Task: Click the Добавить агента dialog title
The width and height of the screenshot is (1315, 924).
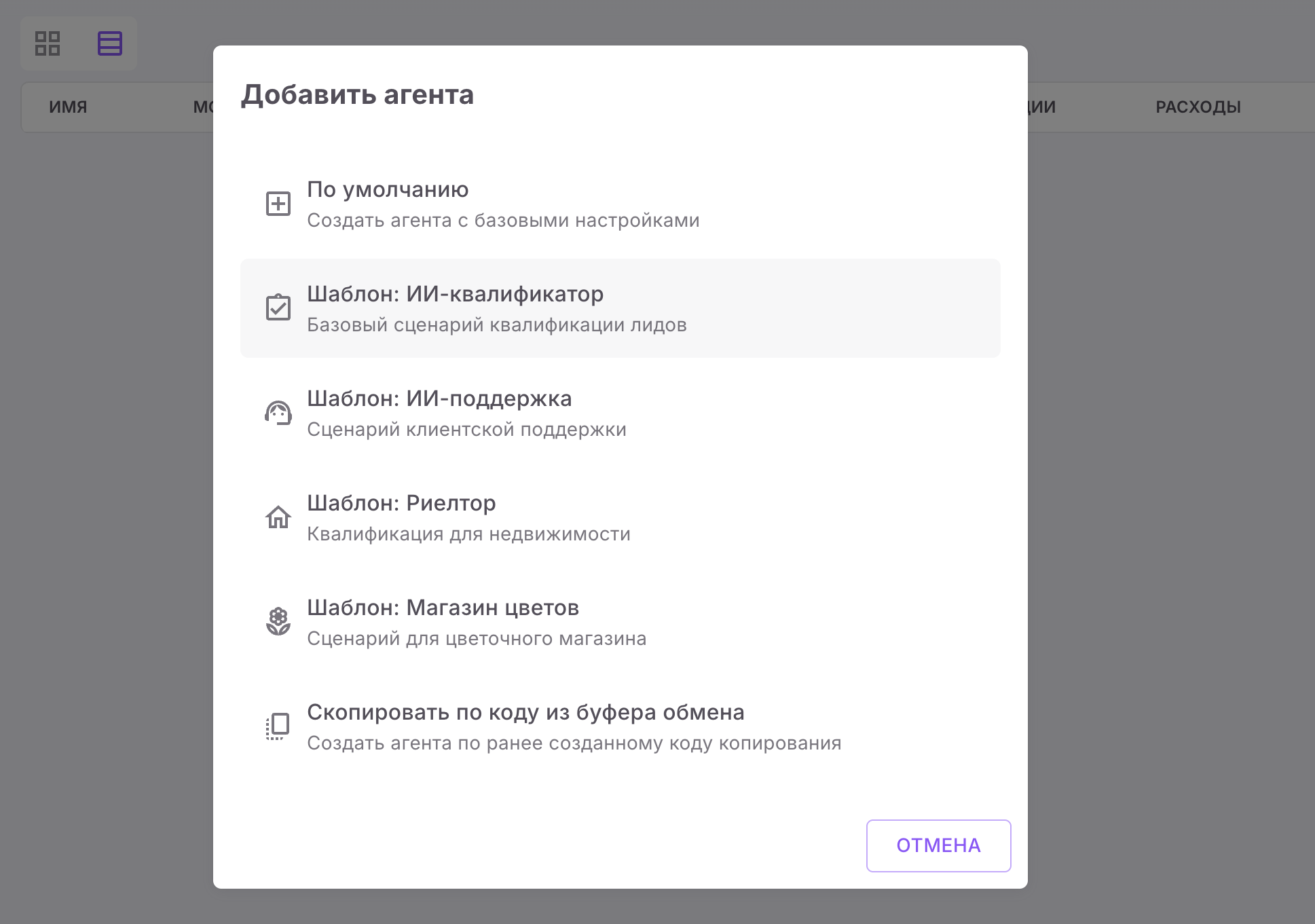Action: [x=357, y=94]
